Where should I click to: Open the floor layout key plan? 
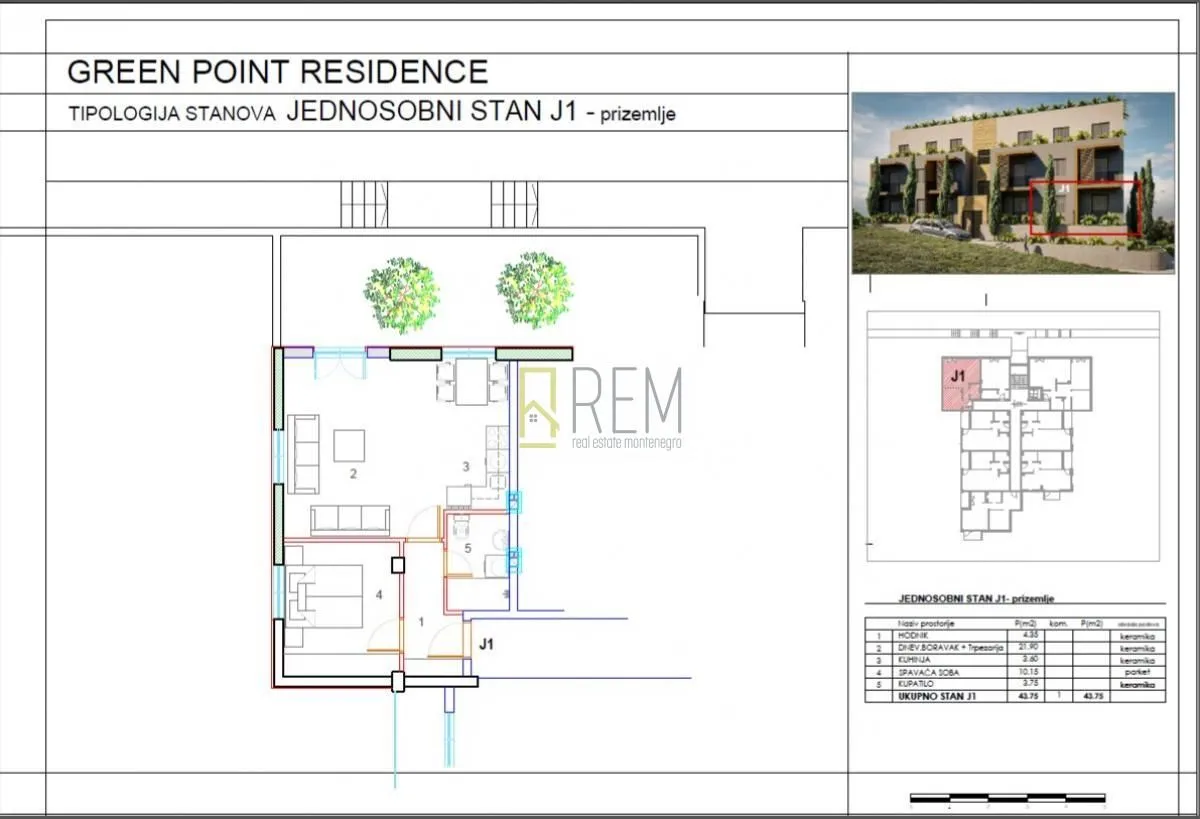coord(1015,436)
